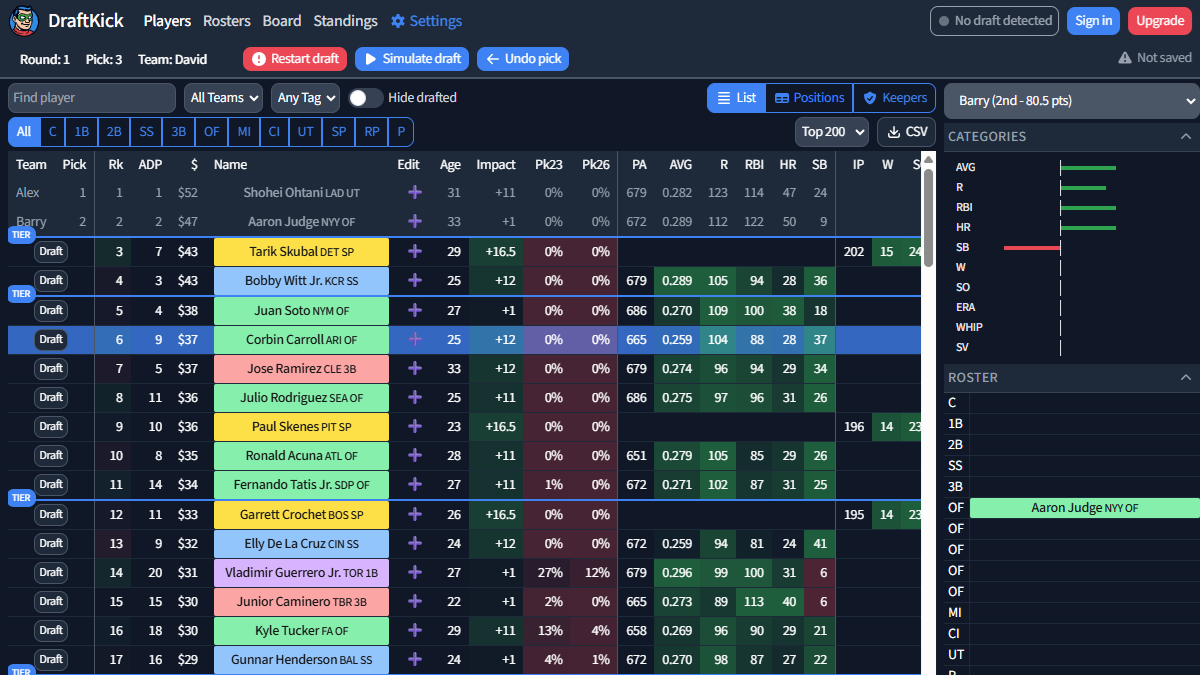Draft Corbin Carroll using Draft button
Image resolution: width=1200 pixels, height=675 pixels.
[x=51, y=339]
